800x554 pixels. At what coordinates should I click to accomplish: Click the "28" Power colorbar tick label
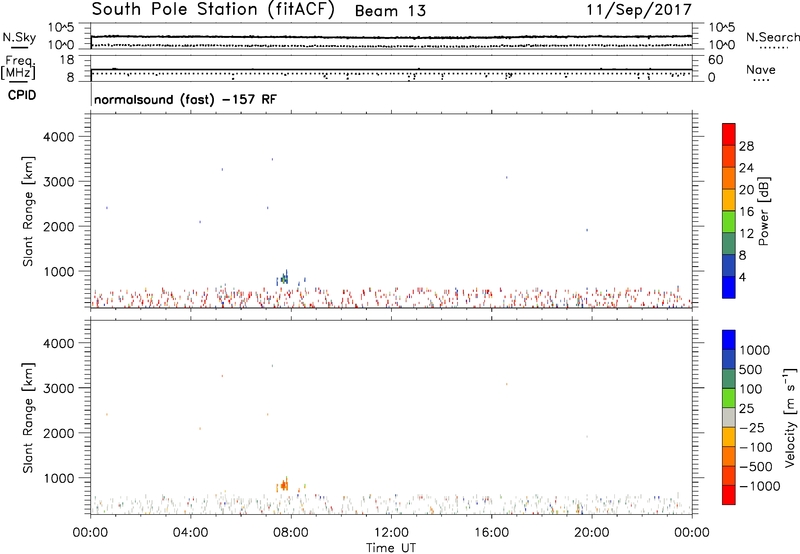click(x=746, y=146)
